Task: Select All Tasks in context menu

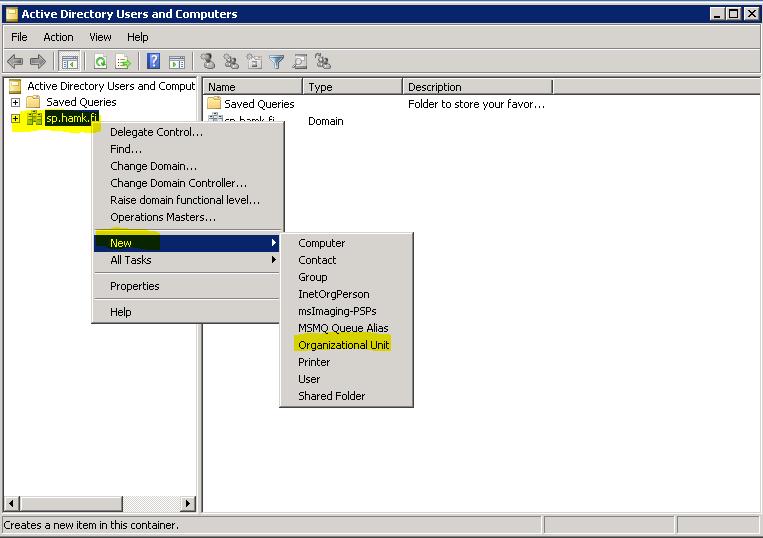Action: (186, 260)
